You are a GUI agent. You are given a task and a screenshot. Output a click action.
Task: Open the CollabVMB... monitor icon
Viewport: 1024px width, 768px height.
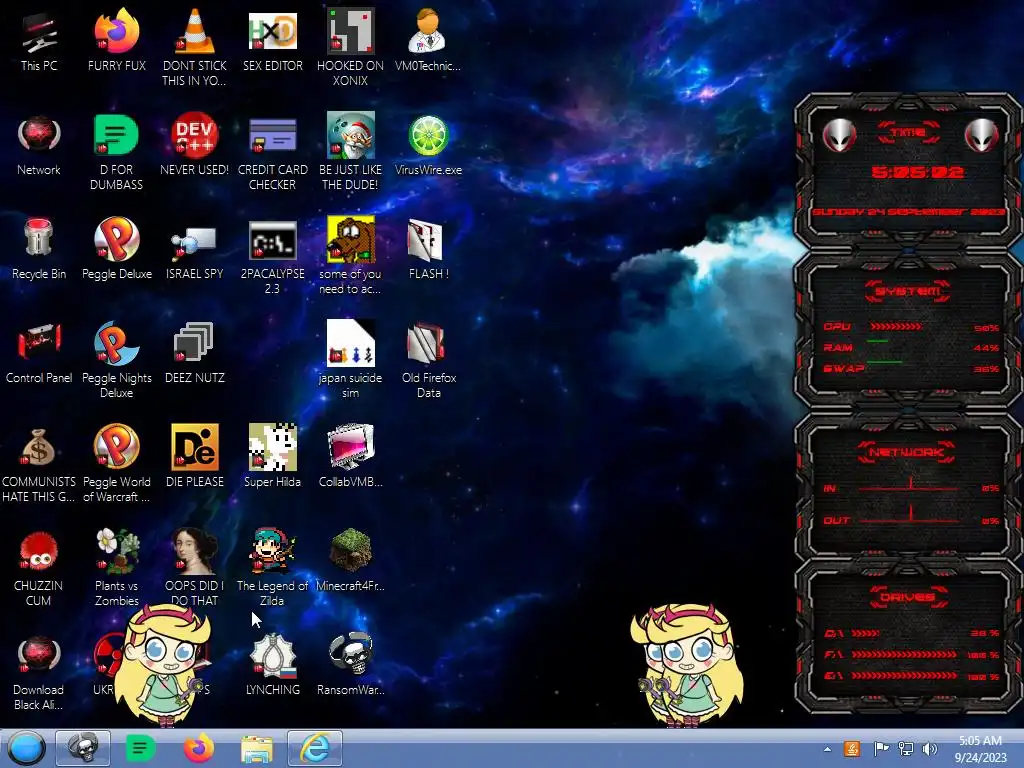[x=350, y=456]
